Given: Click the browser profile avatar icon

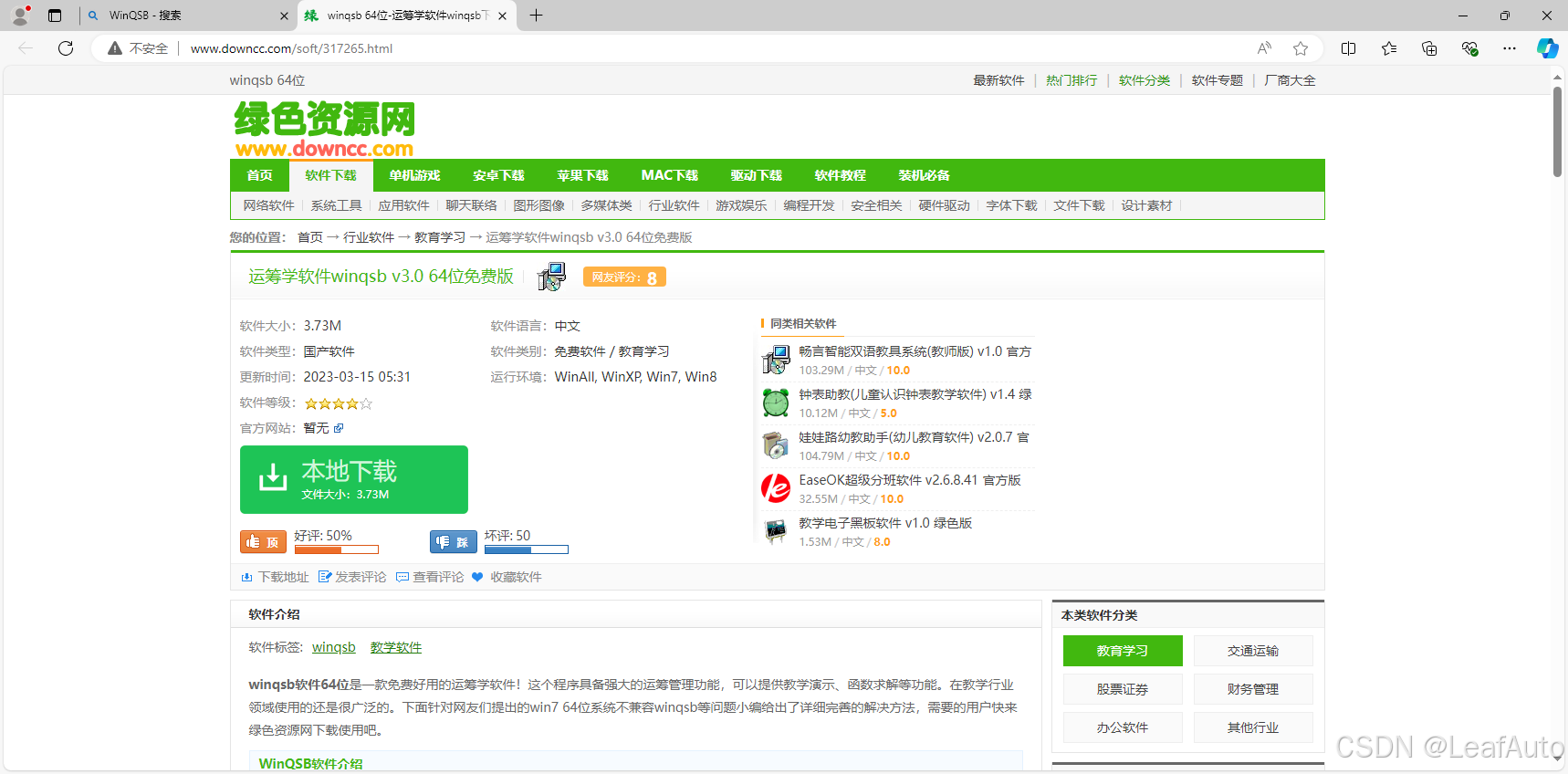Looking at the screenshot, I should tap(20, 16).
